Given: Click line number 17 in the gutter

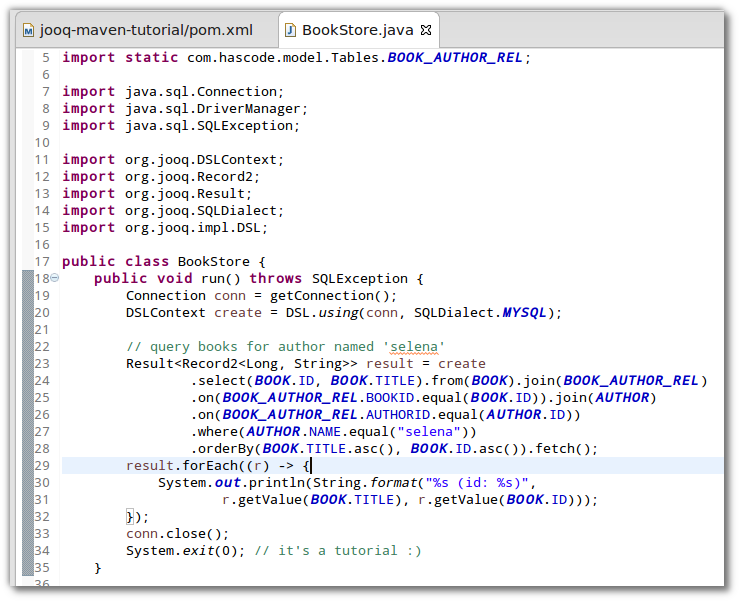Looking at the screenshot, I should pyautogui.click(x=41, y=261).
